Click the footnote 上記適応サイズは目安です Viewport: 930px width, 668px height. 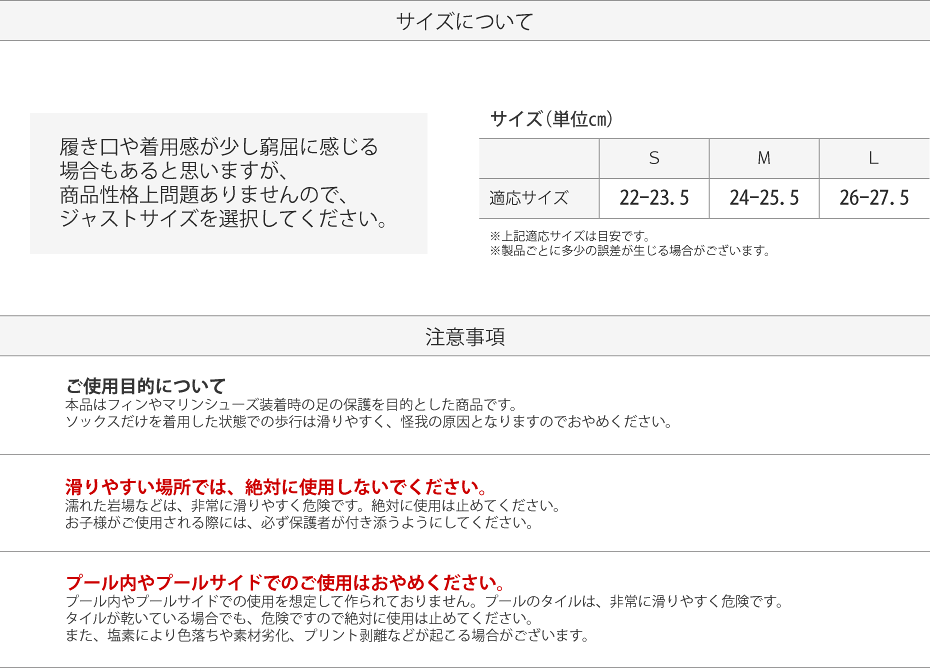coord(570,236)
